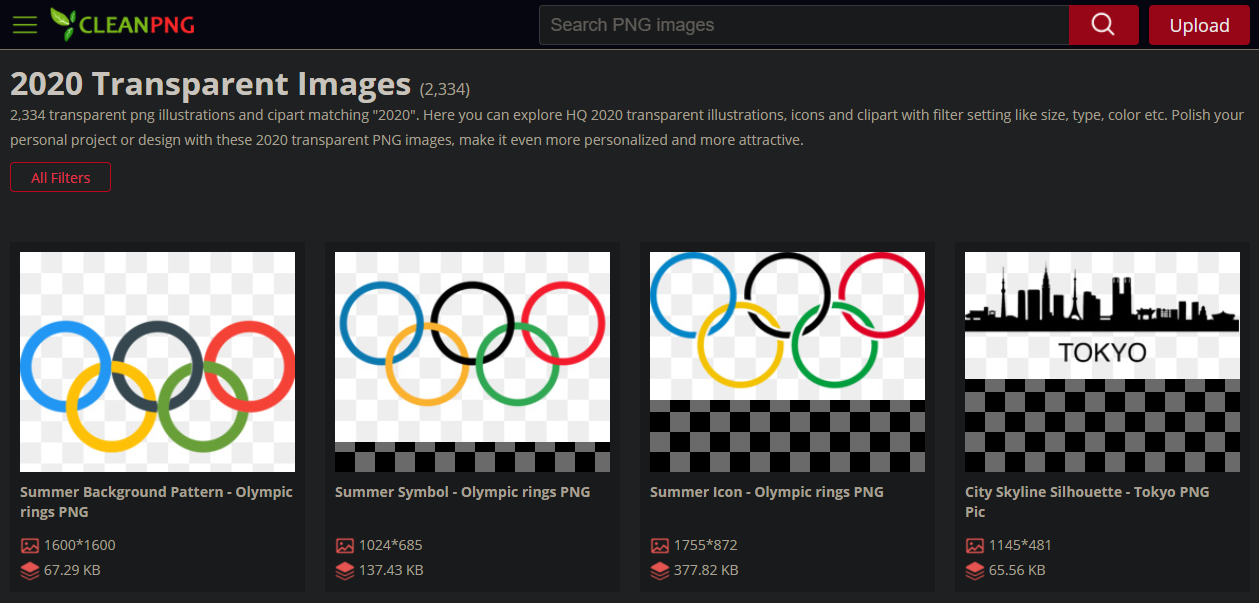Expand the All Filters options
This screenshot has height=603, width=1259.
pos(60,178)
